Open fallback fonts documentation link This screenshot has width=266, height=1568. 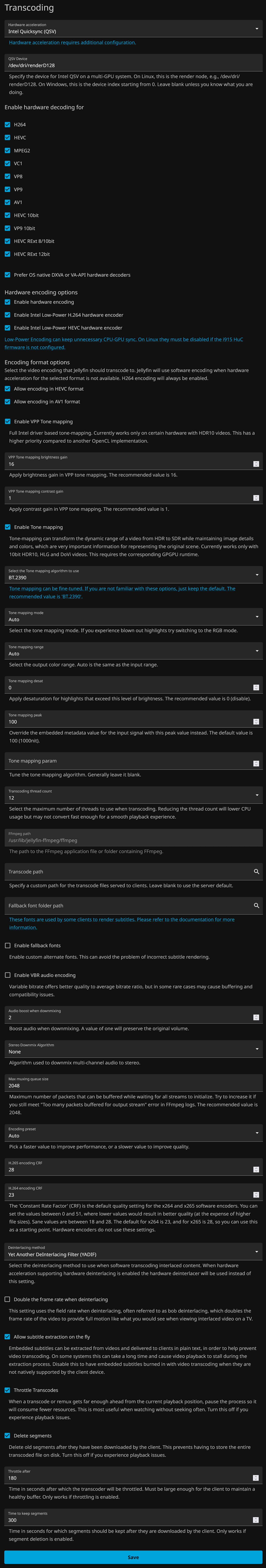[x=122, y=923]
